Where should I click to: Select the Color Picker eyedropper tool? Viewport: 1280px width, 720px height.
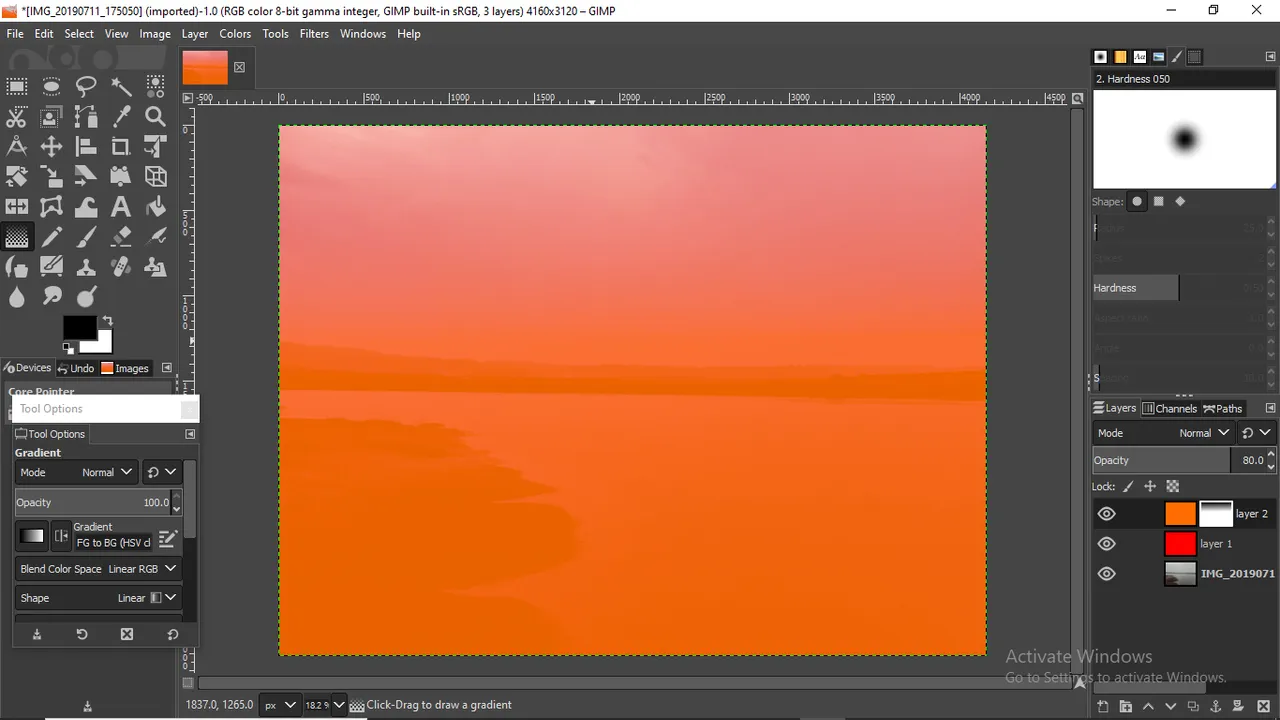121,116
